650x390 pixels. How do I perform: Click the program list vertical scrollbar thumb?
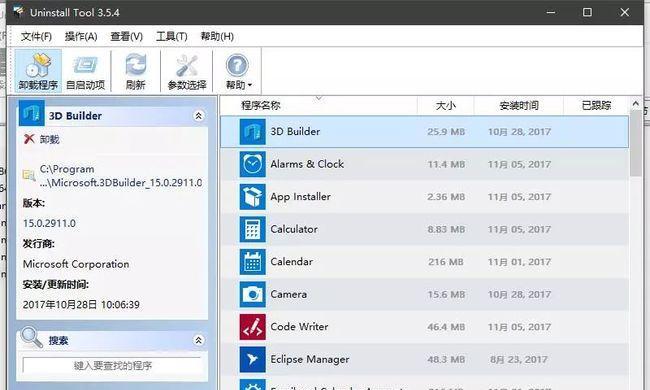coord(636,143)
